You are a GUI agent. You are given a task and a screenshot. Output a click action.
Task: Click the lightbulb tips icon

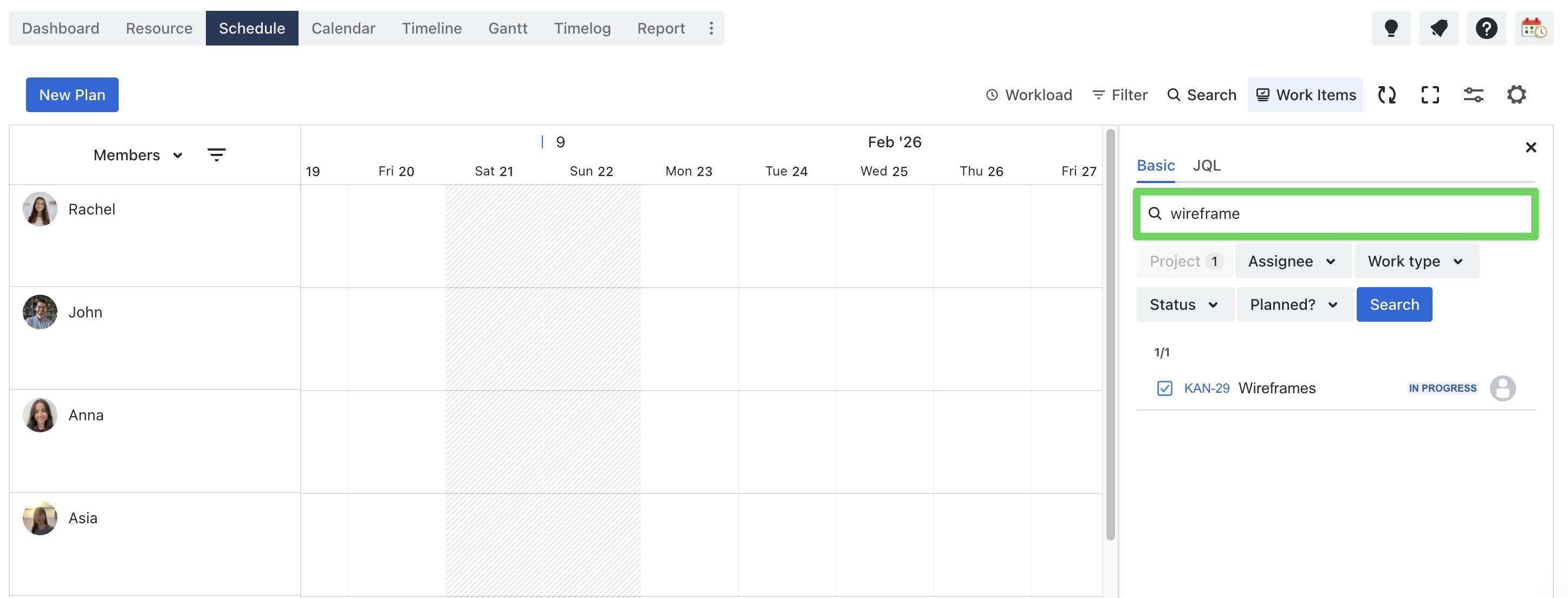pos(1391,28)
